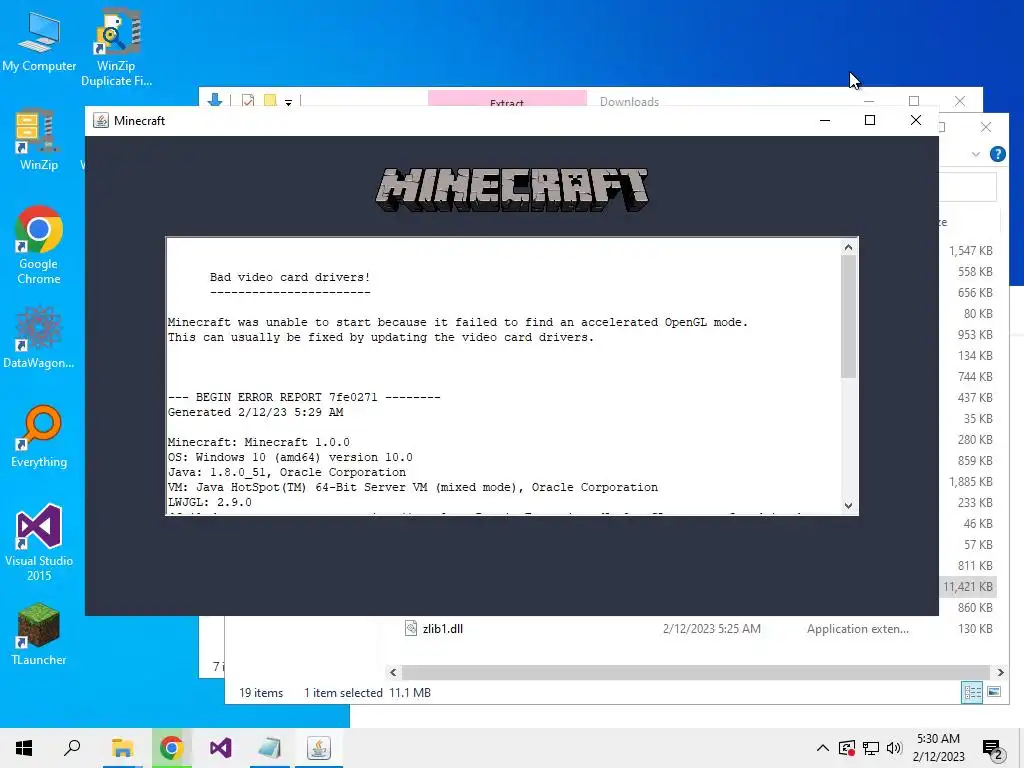1024x768 pixels.
Task: Expand the Explorer ribbon chevron
Action: (976, 154)
